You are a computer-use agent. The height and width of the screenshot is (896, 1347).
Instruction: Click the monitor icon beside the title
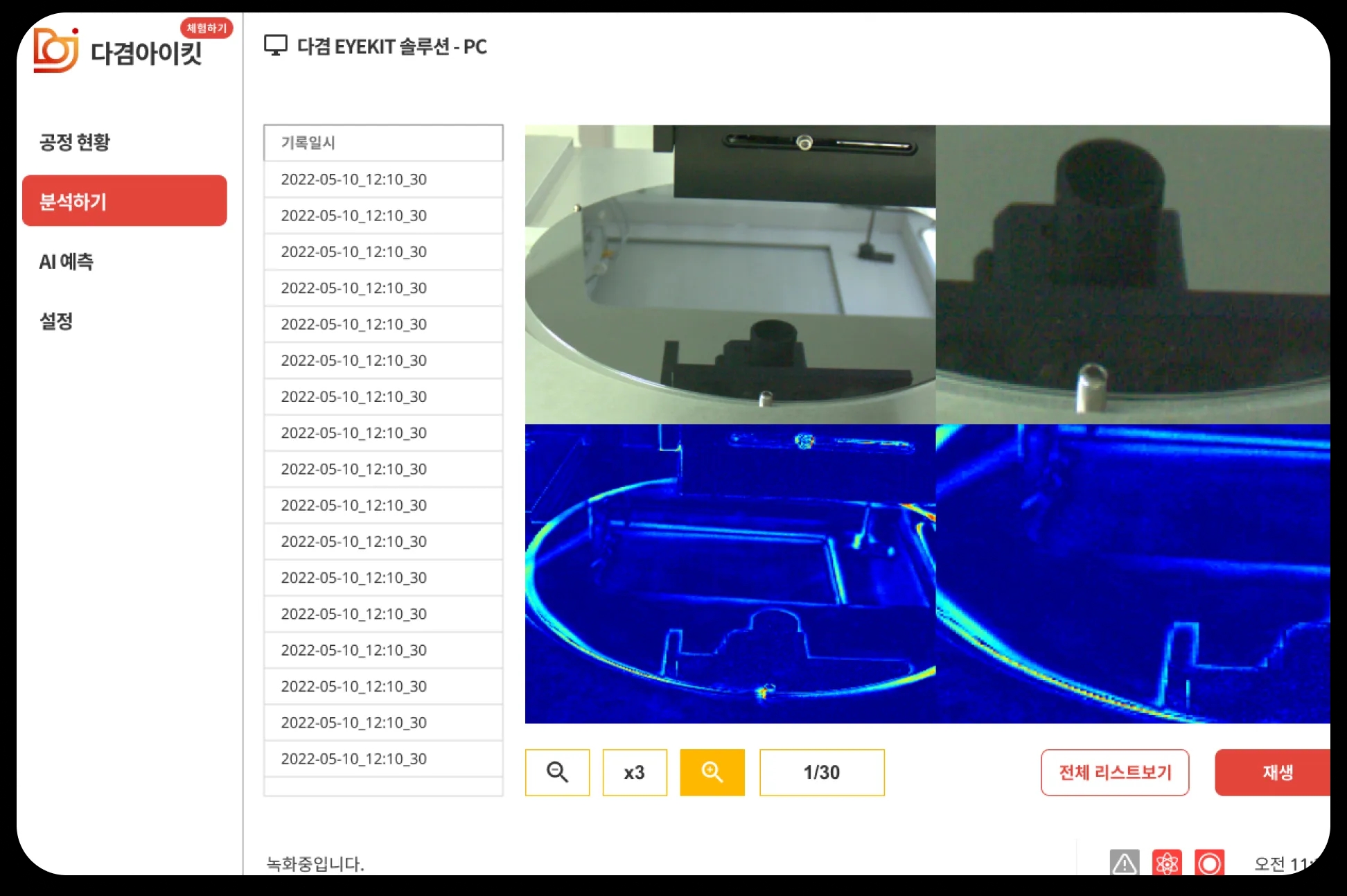276,46
